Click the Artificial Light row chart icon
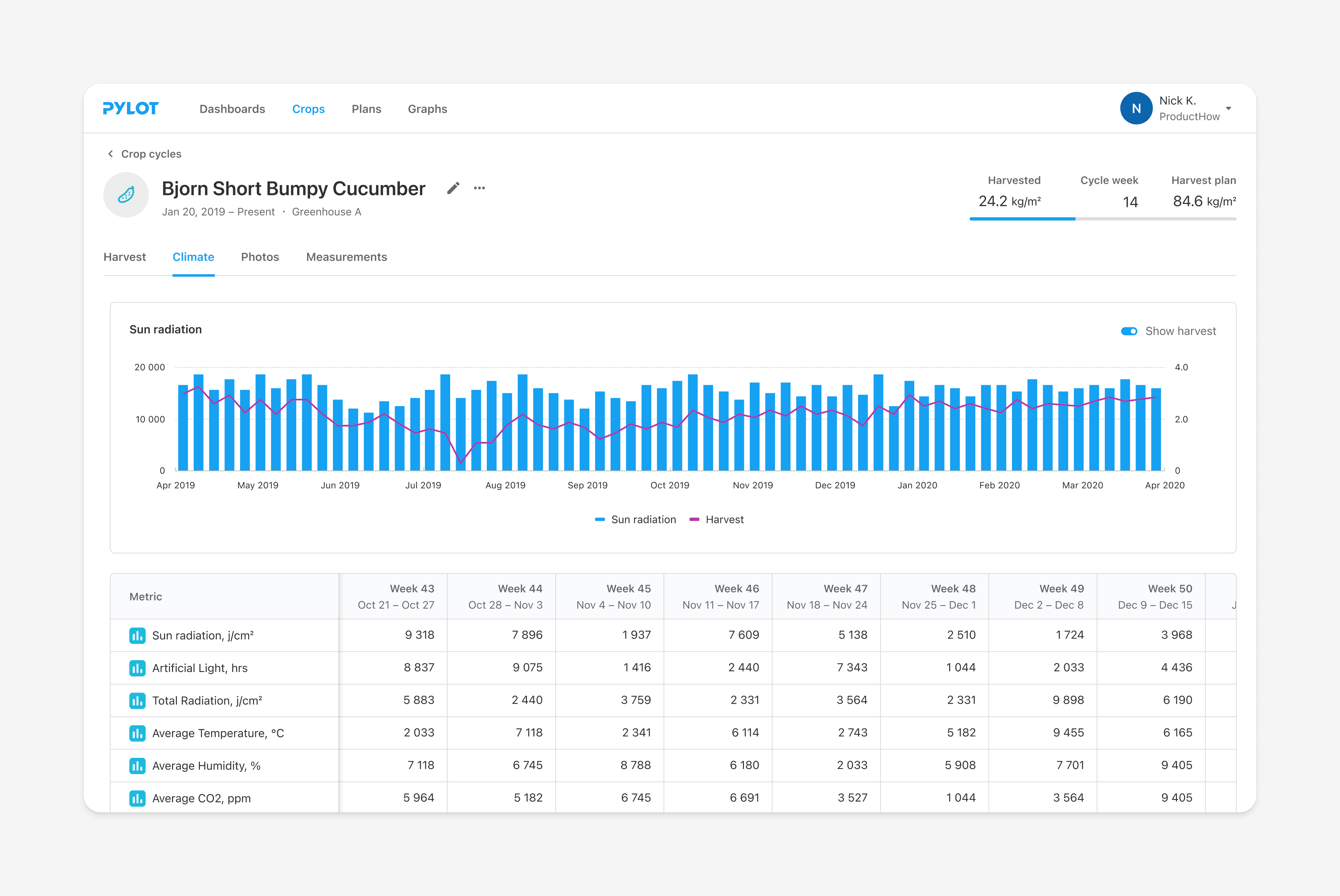 pyautogui.click(x=137, y=668)
